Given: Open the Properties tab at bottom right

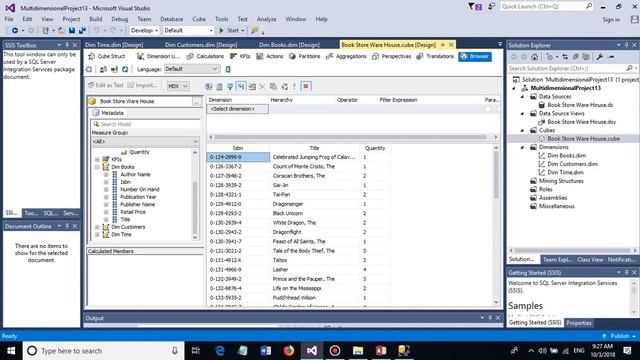Looking at the screenshot, I should tap(579, 323).
